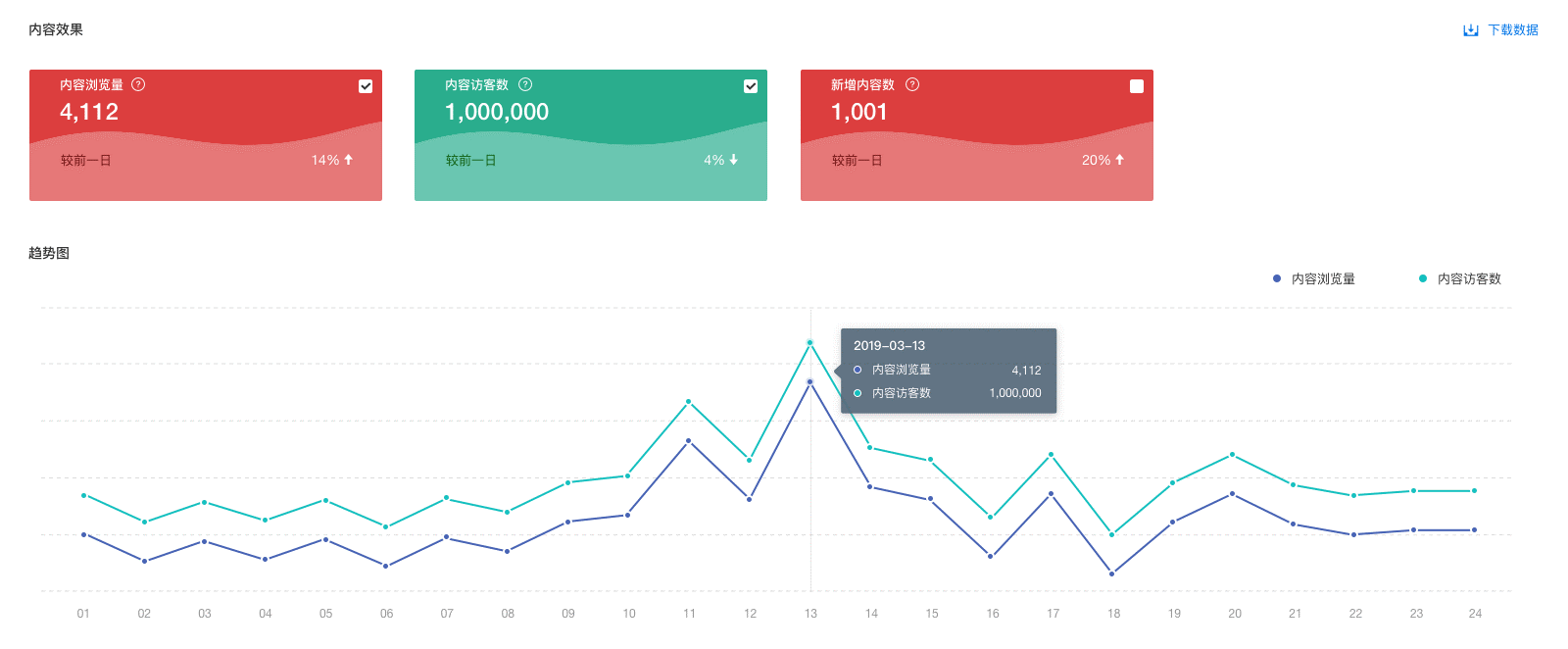Image resolution: width=1568 pixels, height=649 pixels.
Task: Click the down arrow beside 4%
Action: [x=733, y=160]
